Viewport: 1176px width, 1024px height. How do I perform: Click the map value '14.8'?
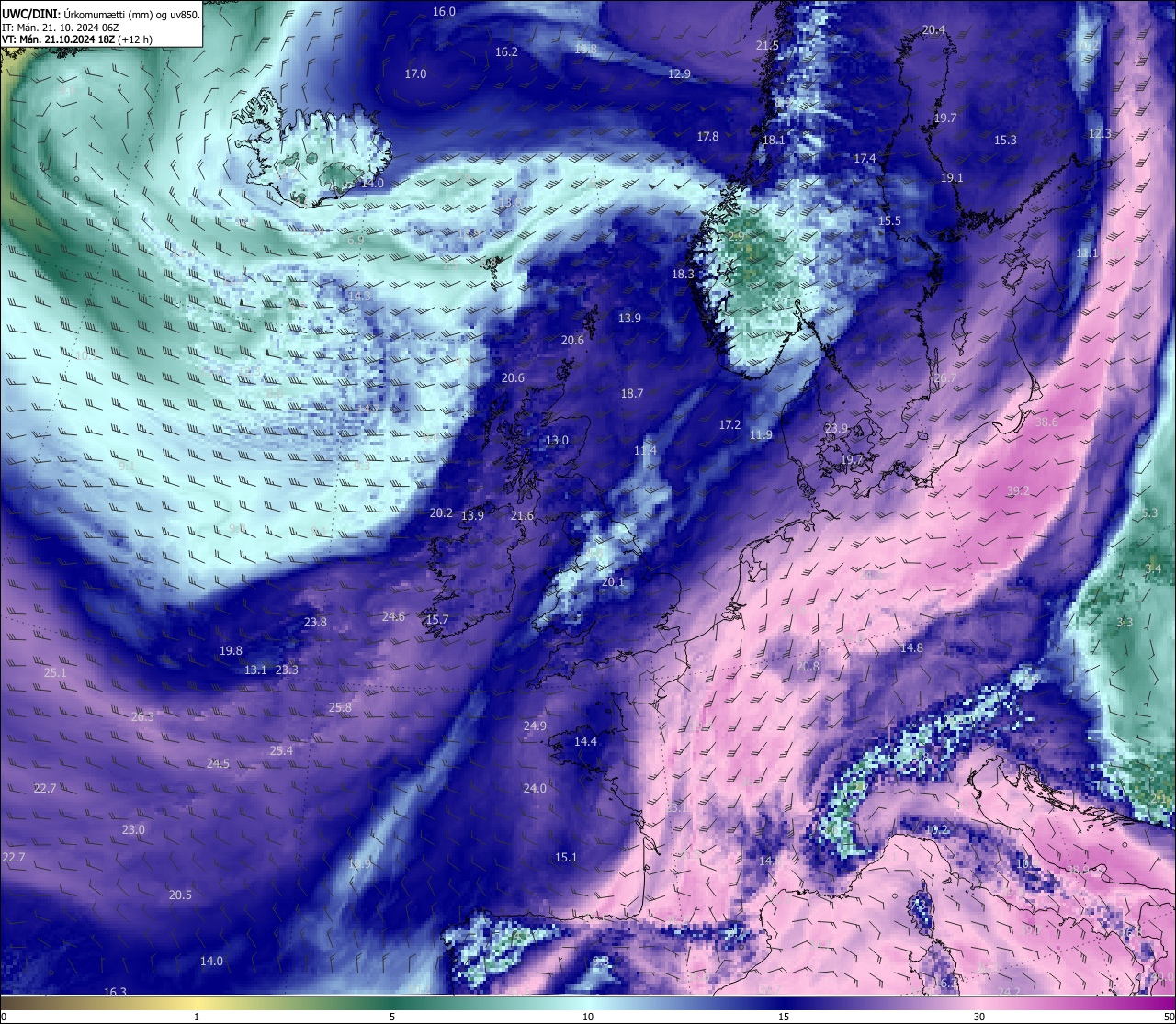click(x=911, y=647)
